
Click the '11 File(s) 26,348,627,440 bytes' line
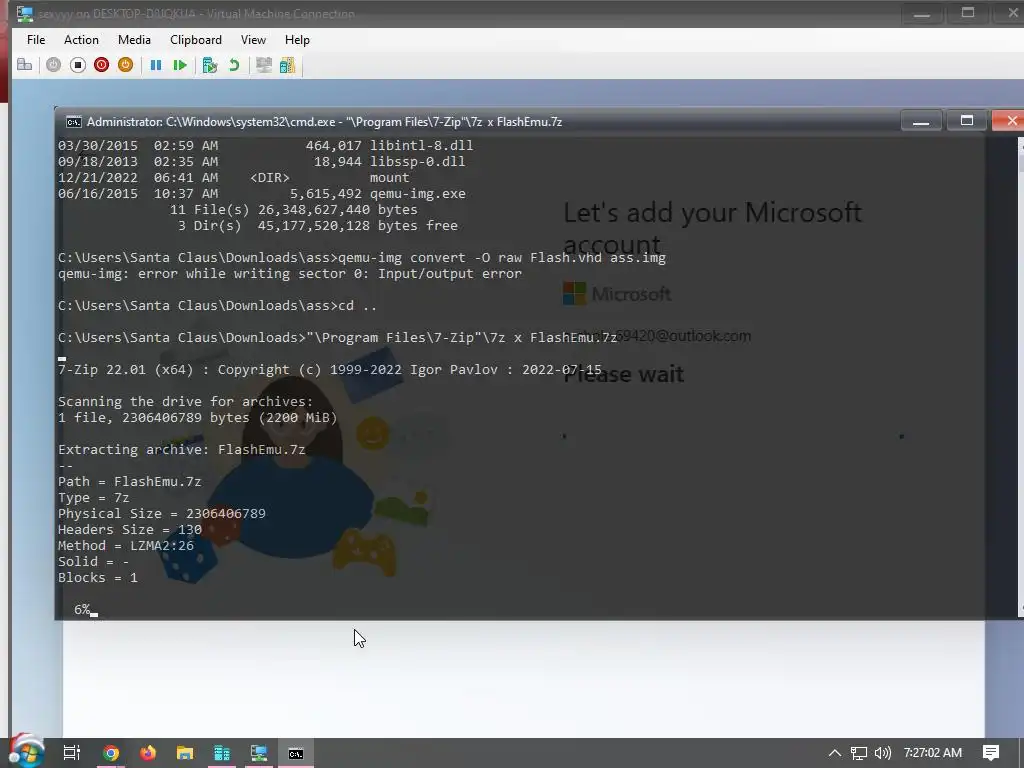coord(293,210)
